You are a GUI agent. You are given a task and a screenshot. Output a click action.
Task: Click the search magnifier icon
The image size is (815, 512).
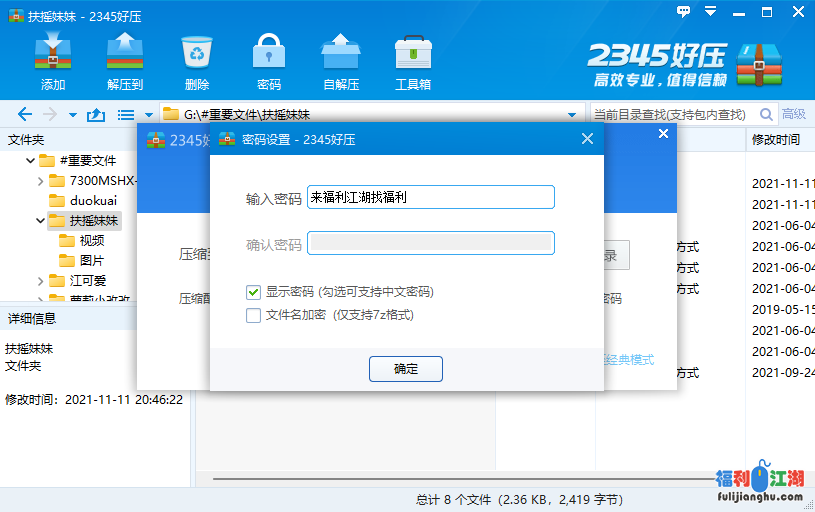click(x=767, y=114)
